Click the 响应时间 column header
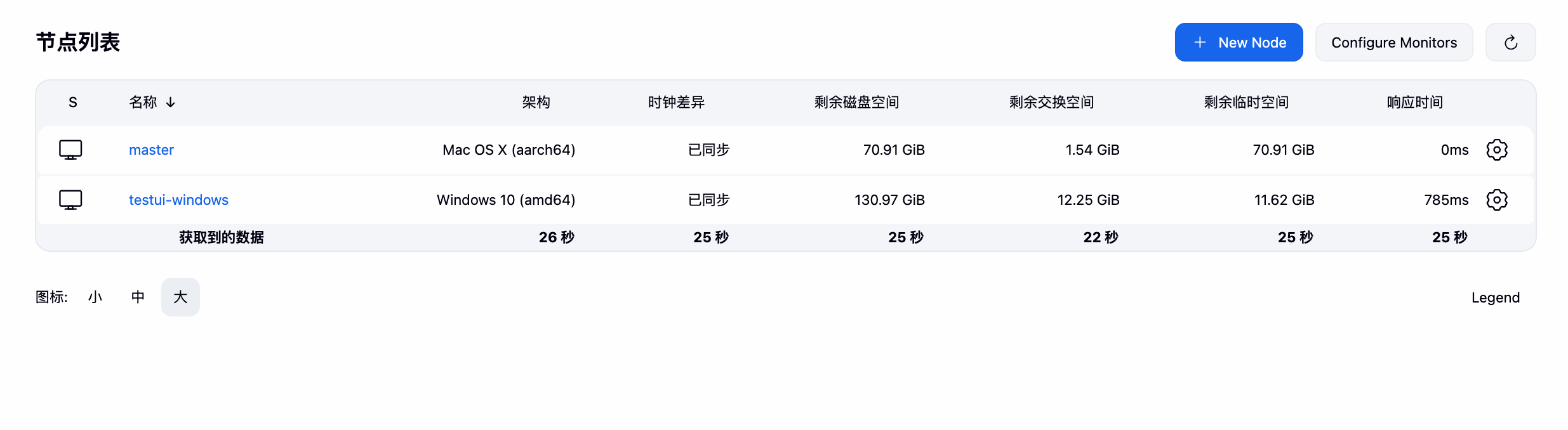This screenshot has width=1568, height=430. (x=1414, y=102)
